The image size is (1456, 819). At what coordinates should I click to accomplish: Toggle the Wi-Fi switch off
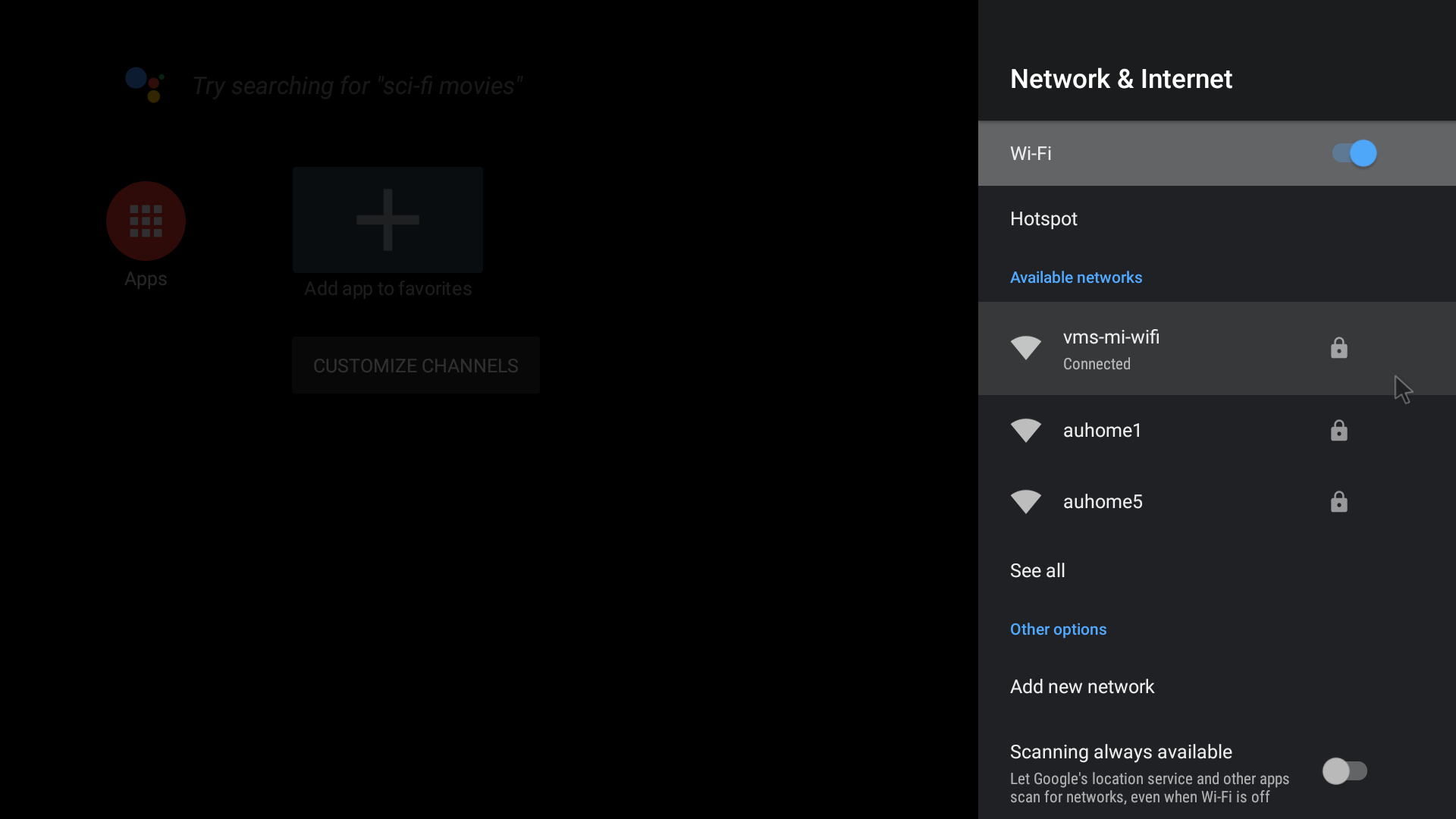coord(1354,153)
